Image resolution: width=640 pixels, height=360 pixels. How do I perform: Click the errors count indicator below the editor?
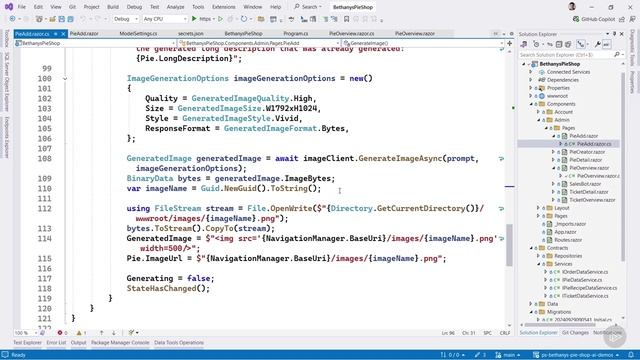[x=62, y=333]
